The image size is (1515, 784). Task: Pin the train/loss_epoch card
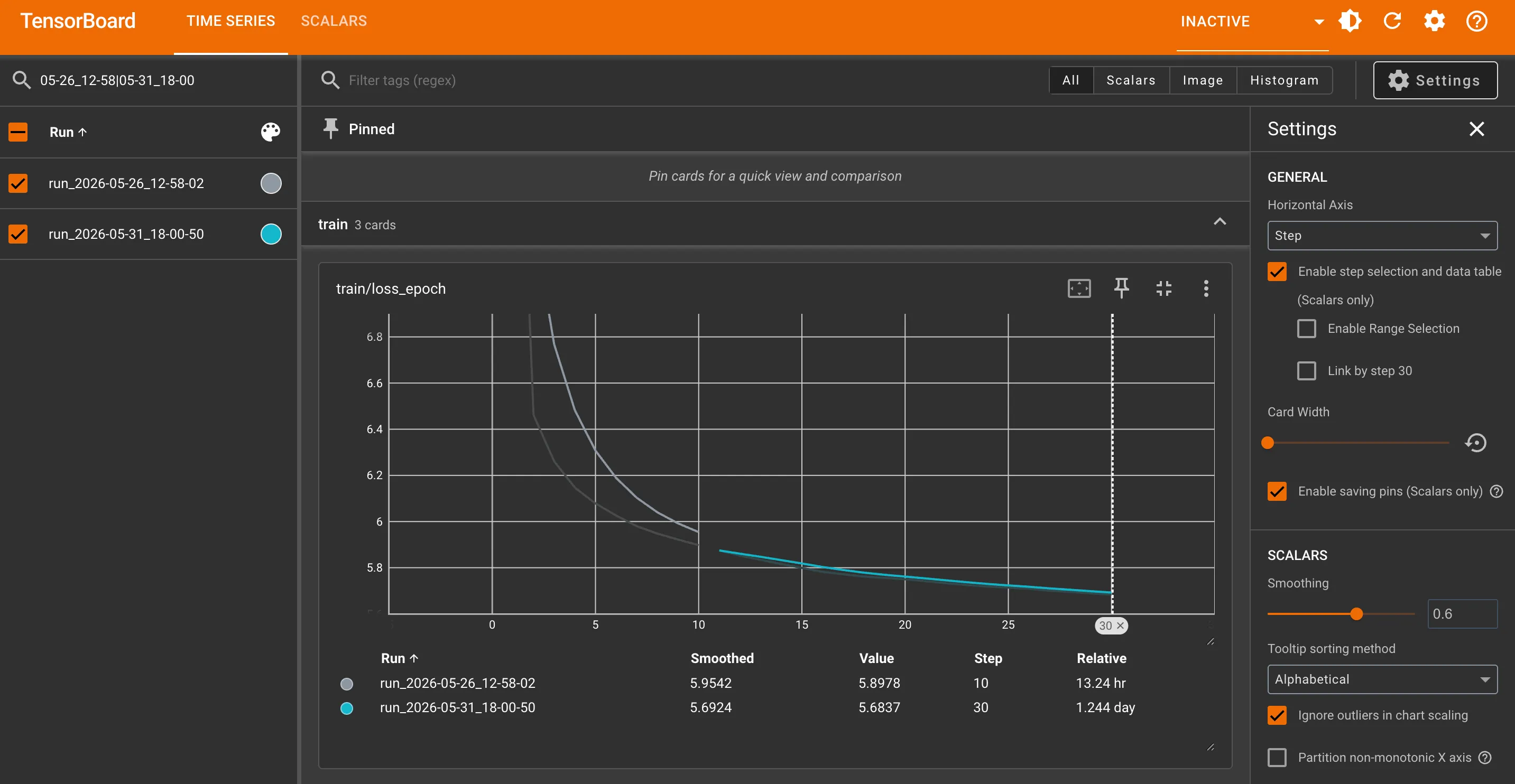pyautogui.click(x=1121, y=288)
